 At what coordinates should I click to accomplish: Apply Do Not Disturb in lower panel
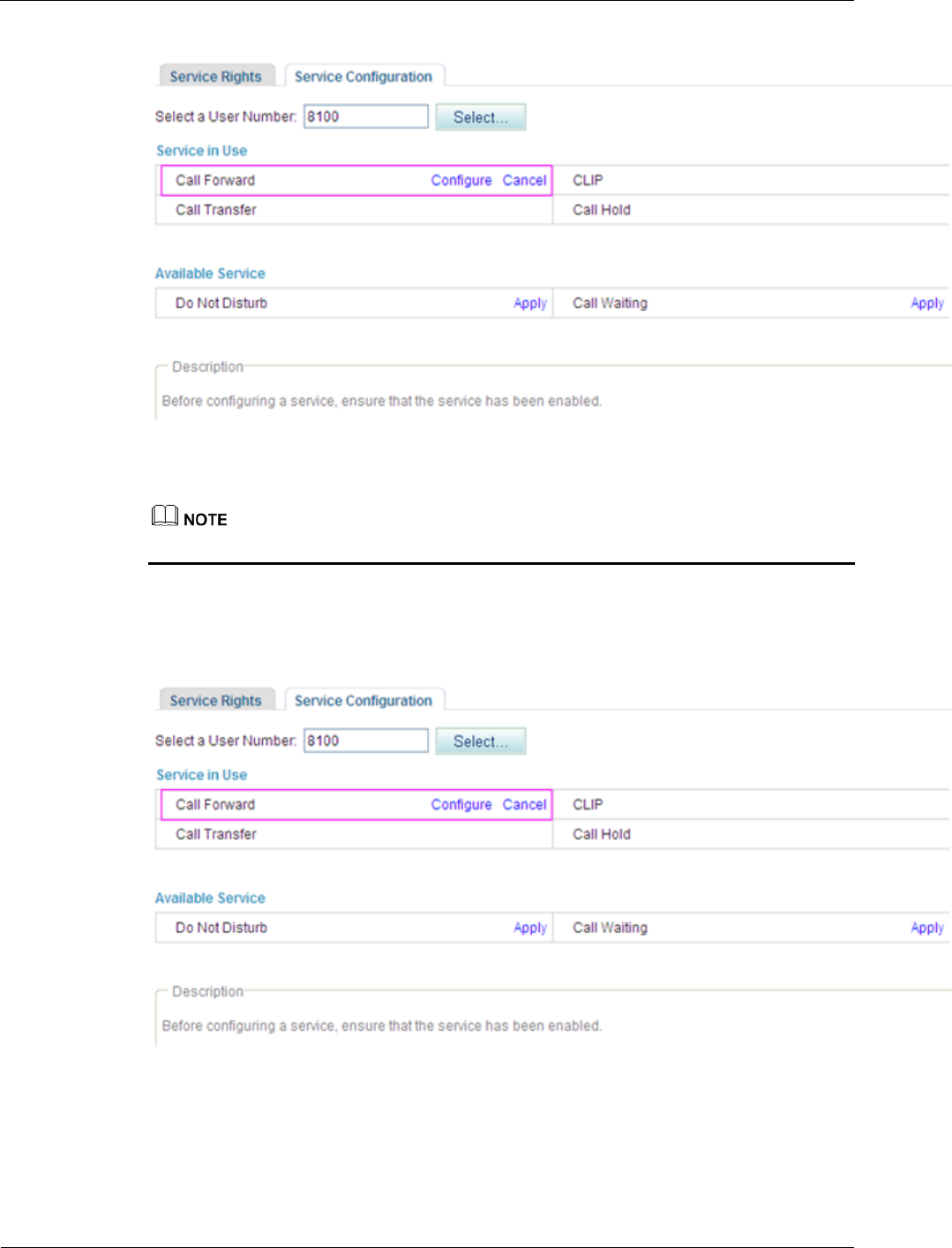530,928
